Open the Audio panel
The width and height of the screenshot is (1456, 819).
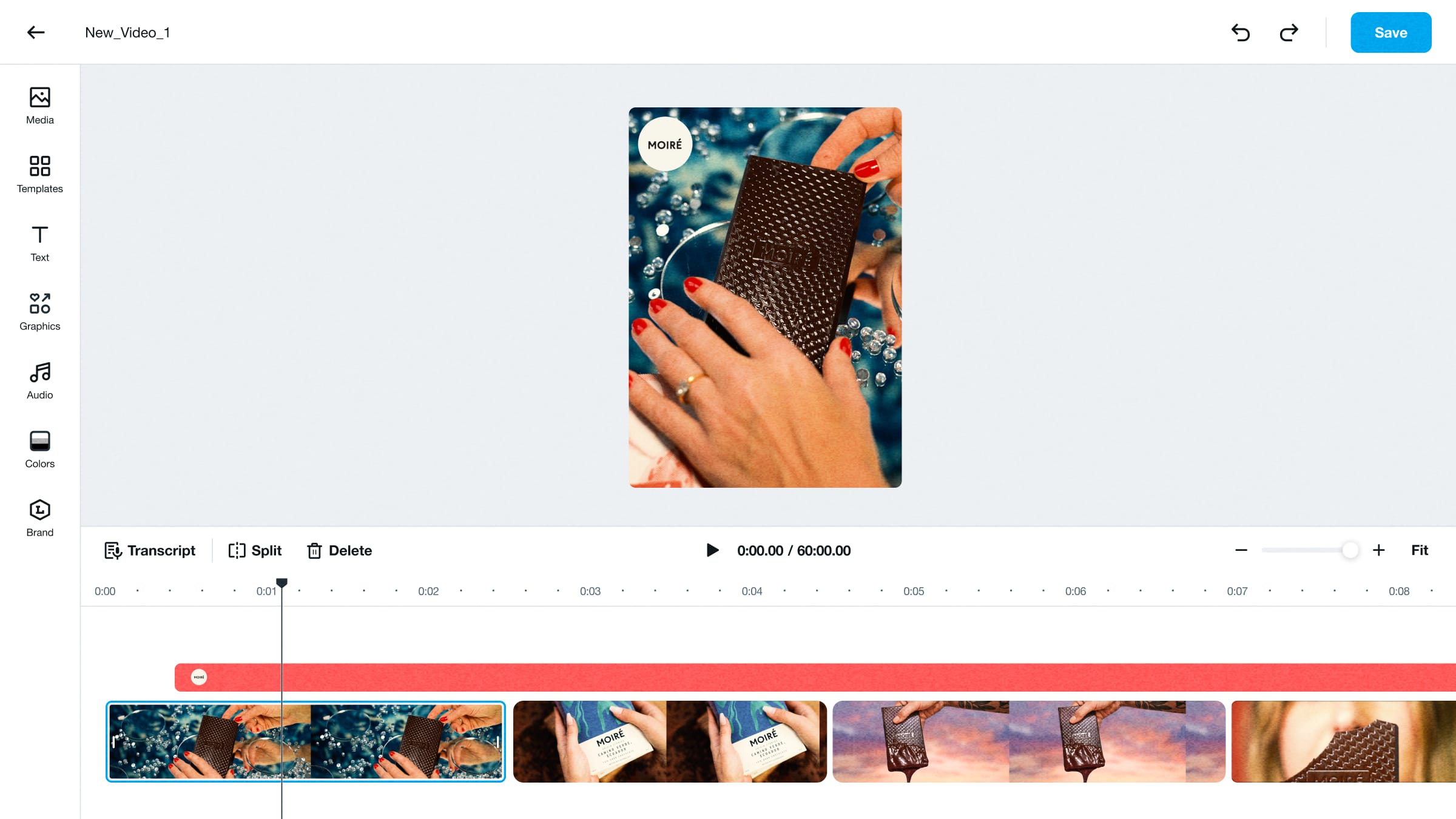(x=39, y=380)
